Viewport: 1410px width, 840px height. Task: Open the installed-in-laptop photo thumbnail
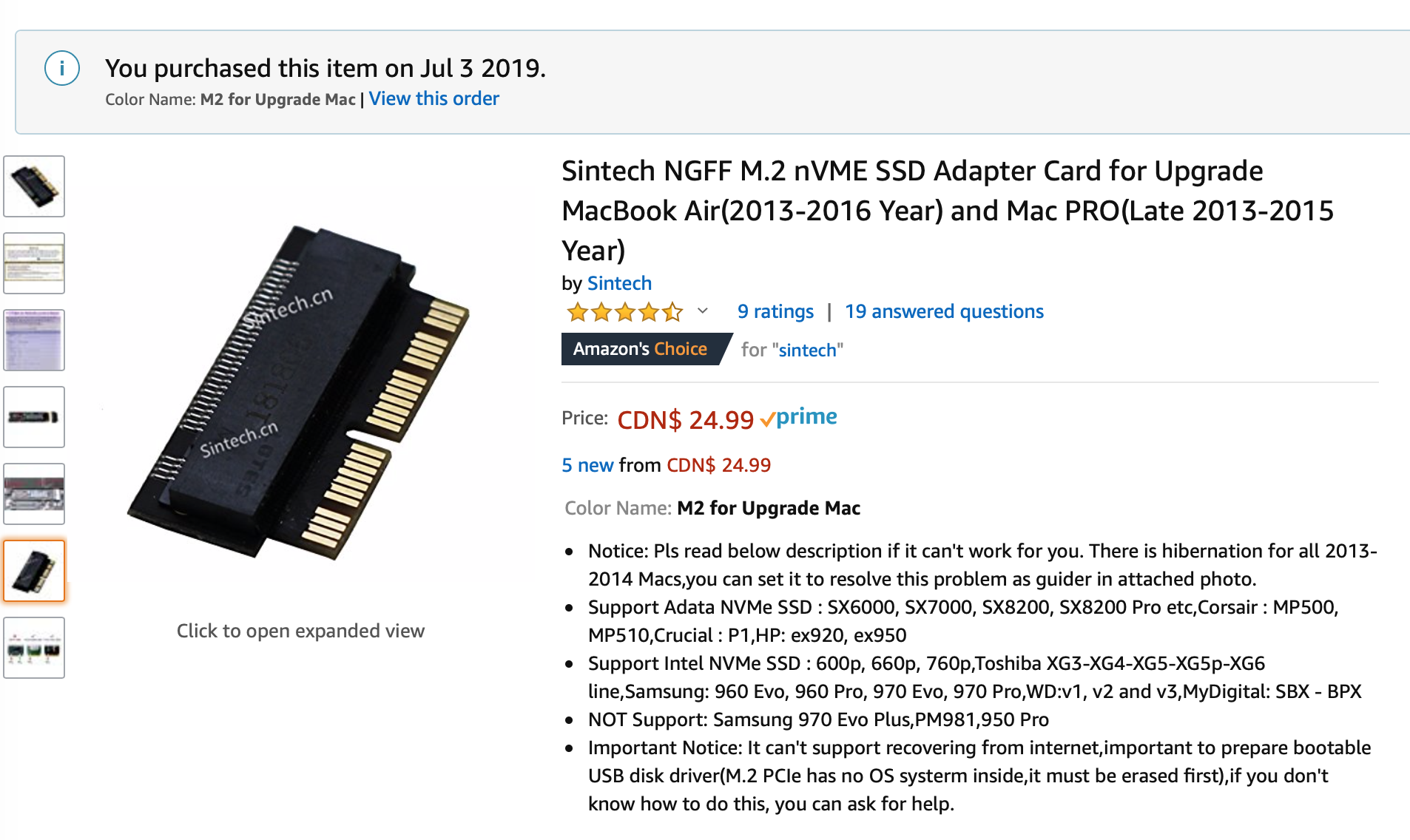coord(34,494)
